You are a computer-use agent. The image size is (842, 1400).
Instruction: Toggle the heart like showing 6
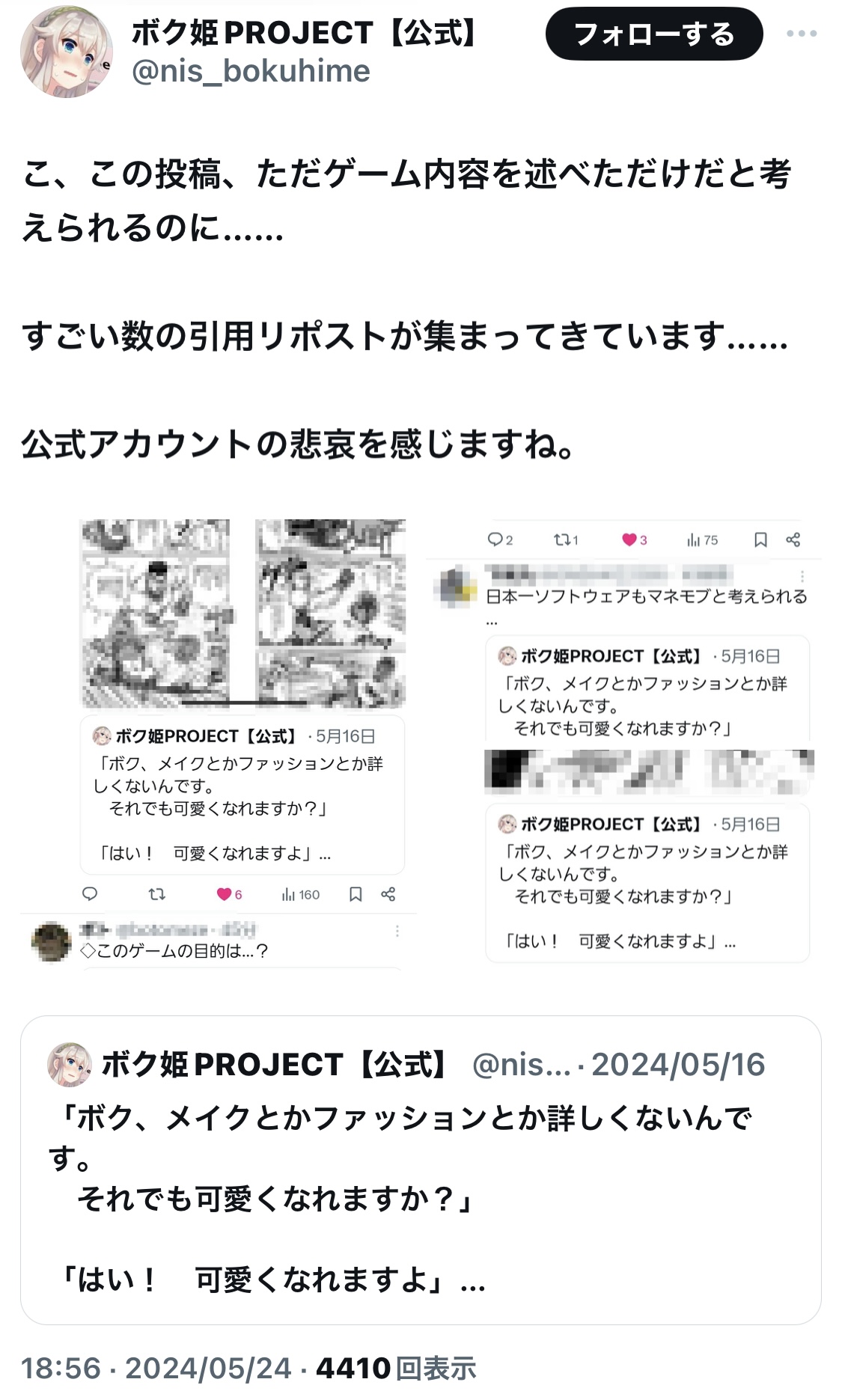(229, 894)
